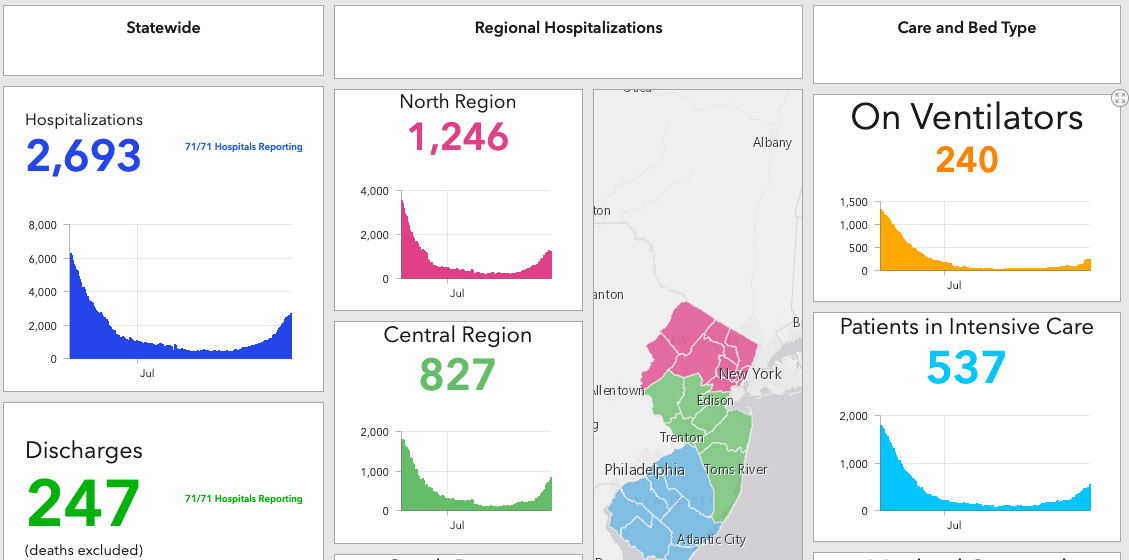Click the orange On Ventilators chart
Viewport: 1129px width, 560px height.
click(985, 236)
